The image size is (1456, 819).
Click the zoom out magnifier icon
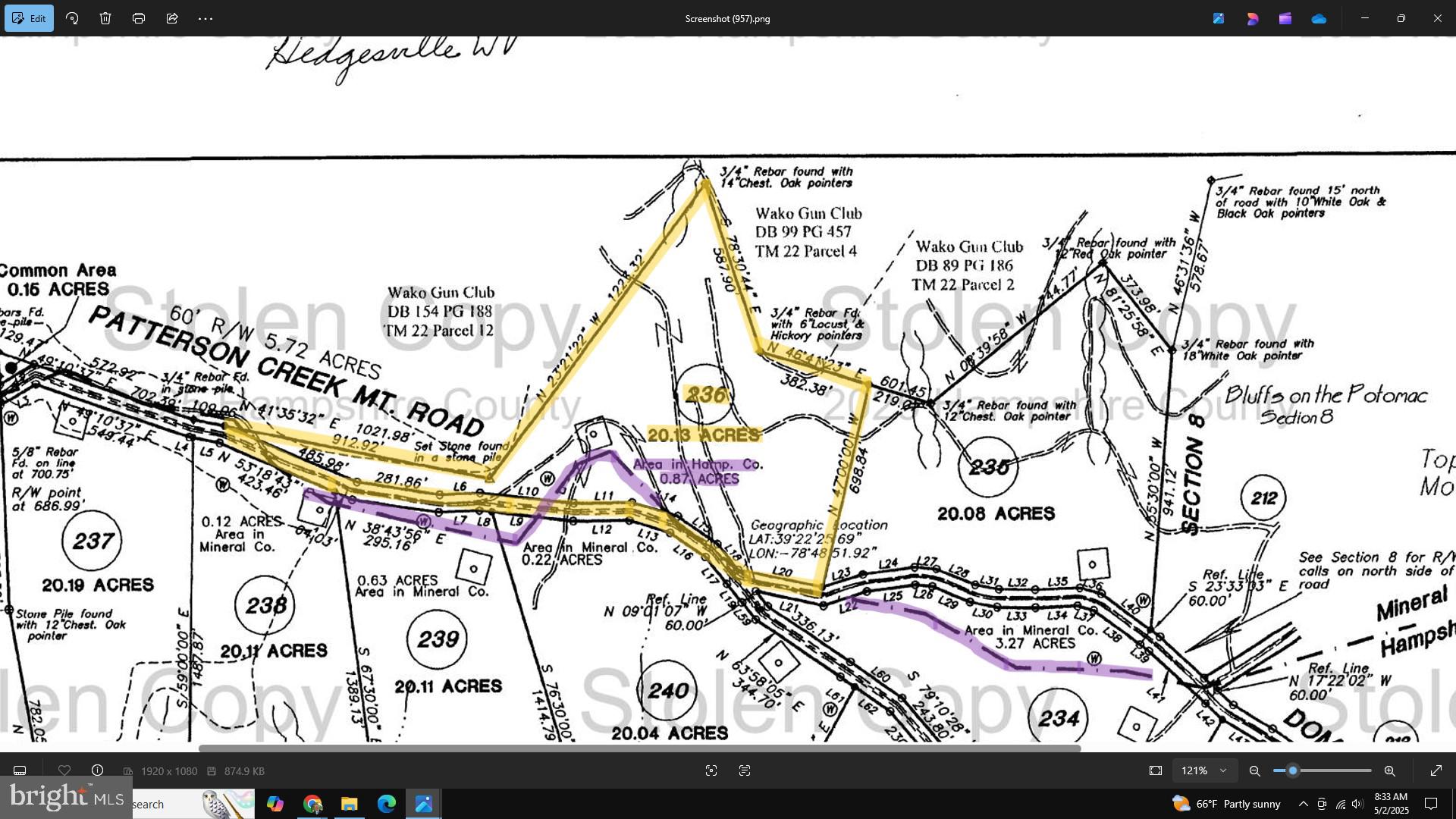[1255, 770]
